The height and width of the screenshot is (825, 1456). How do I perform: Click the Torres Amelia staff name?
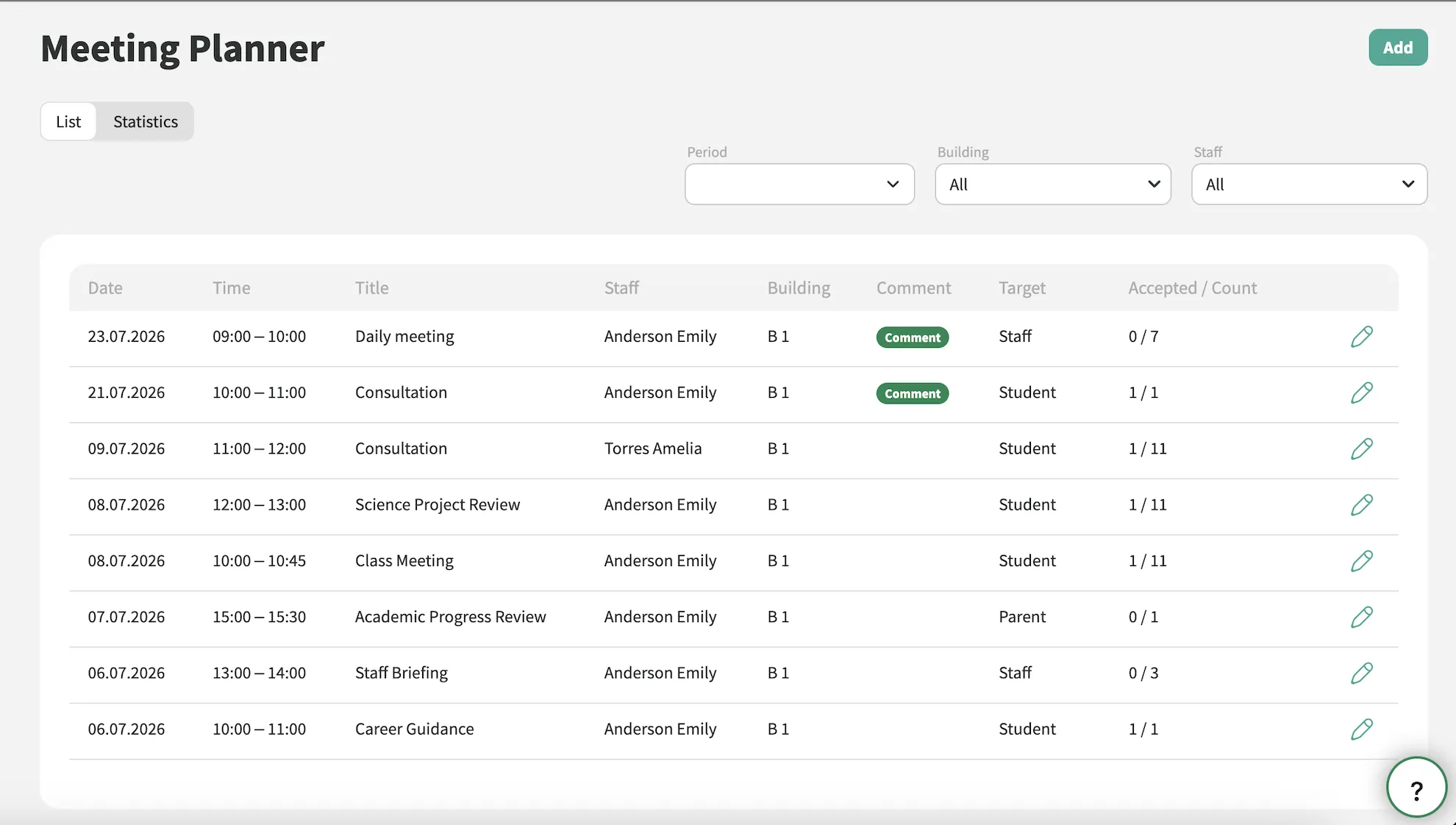653,448
